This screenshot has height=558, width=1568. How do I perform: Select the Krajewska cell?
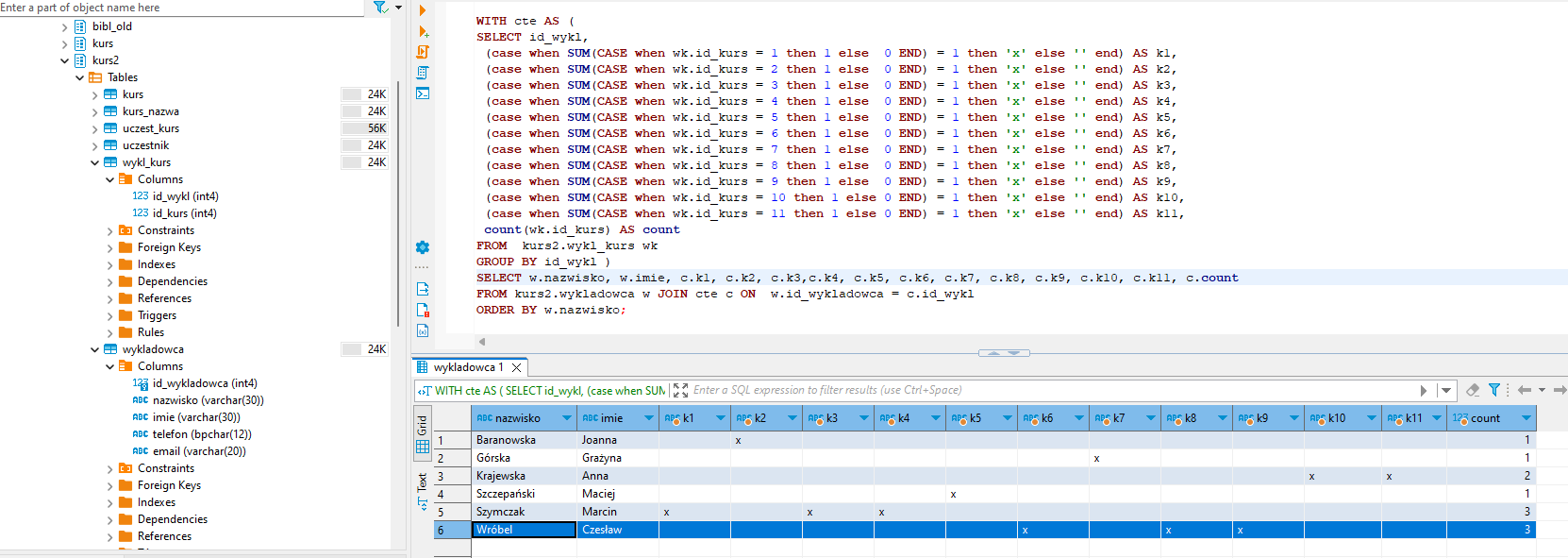click(x=524, y=476)
